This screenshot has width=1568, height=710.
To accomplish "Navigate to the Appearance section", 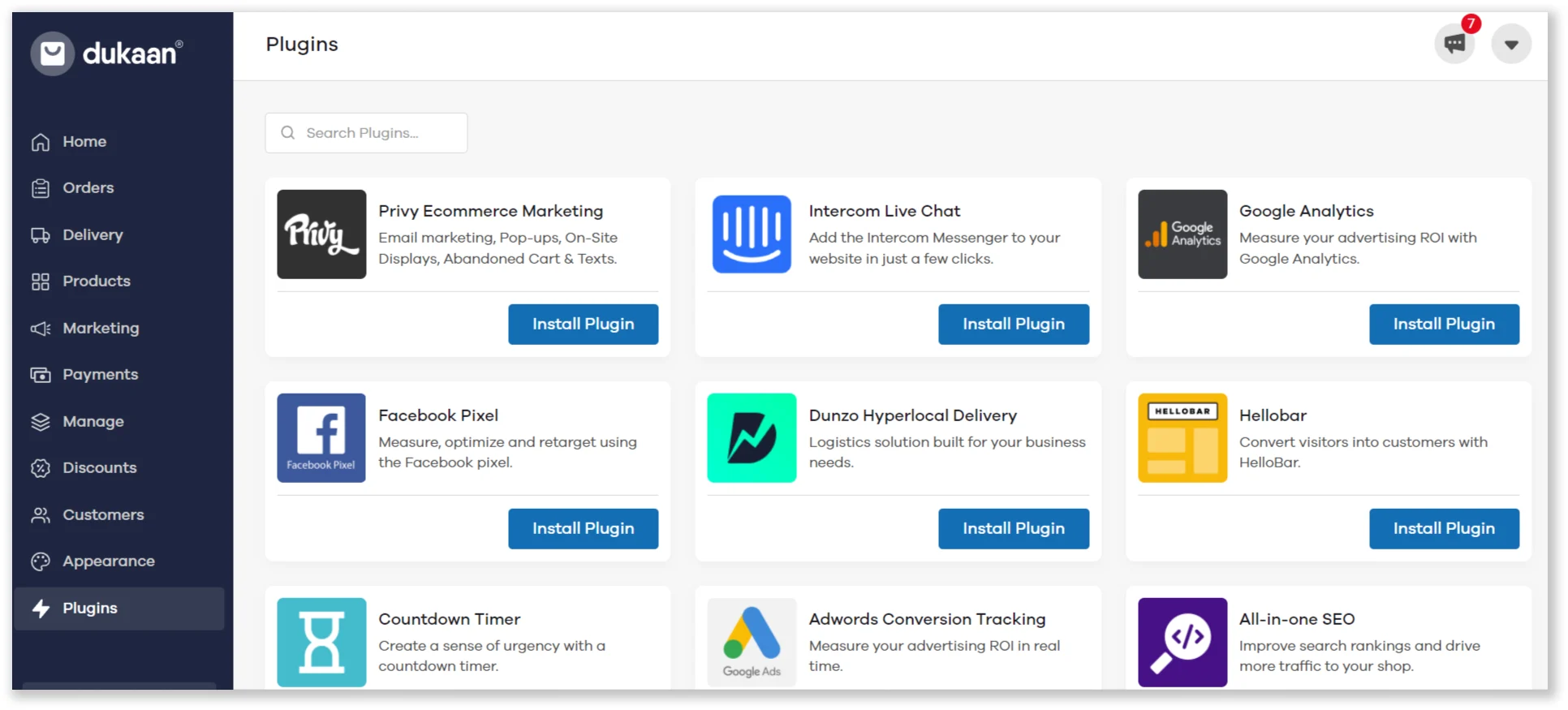I will (x=108, y=562).
